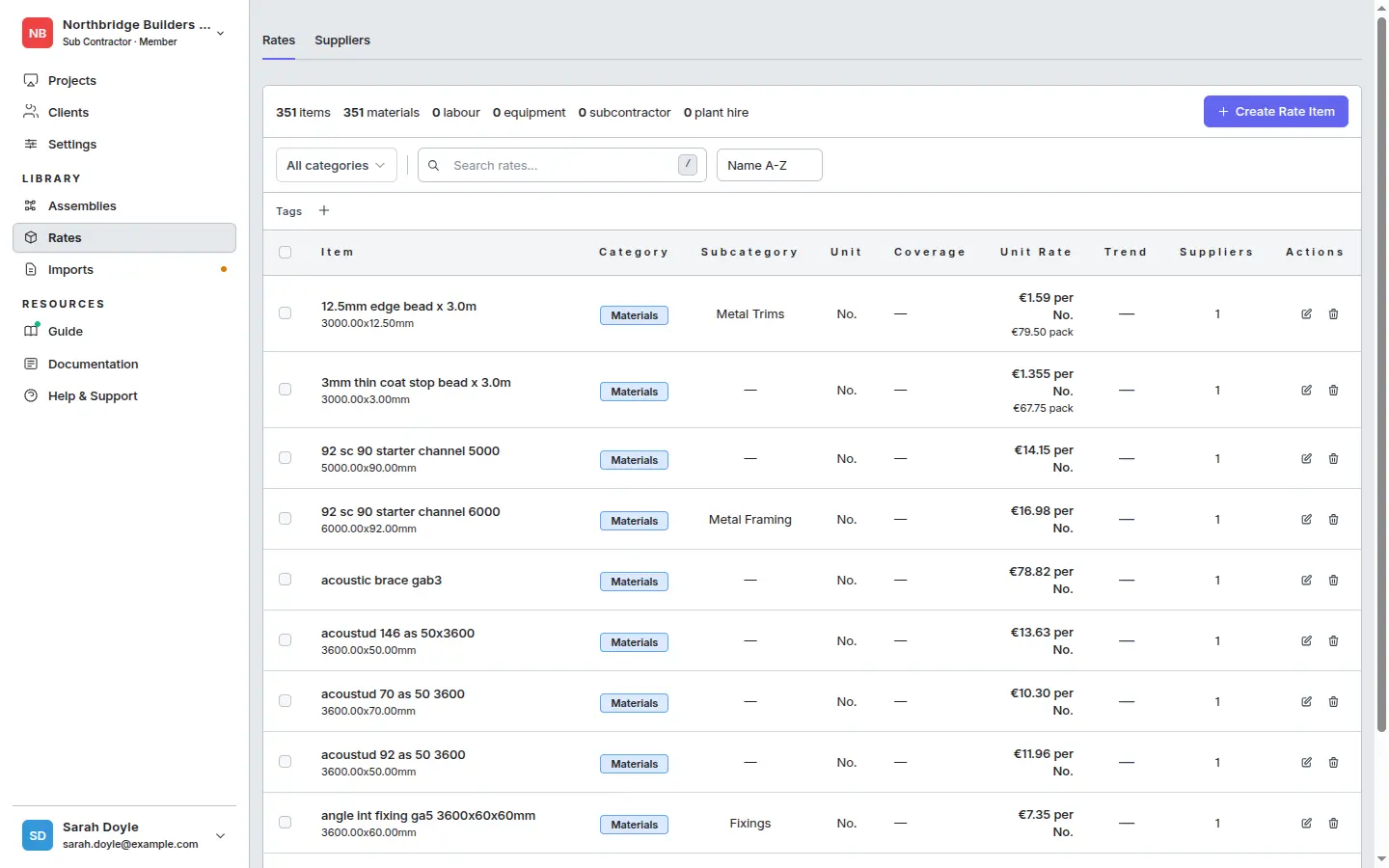Click the Search rates input field
The height and width of the screenshot is (868, 1389).
tap(562, 165)
